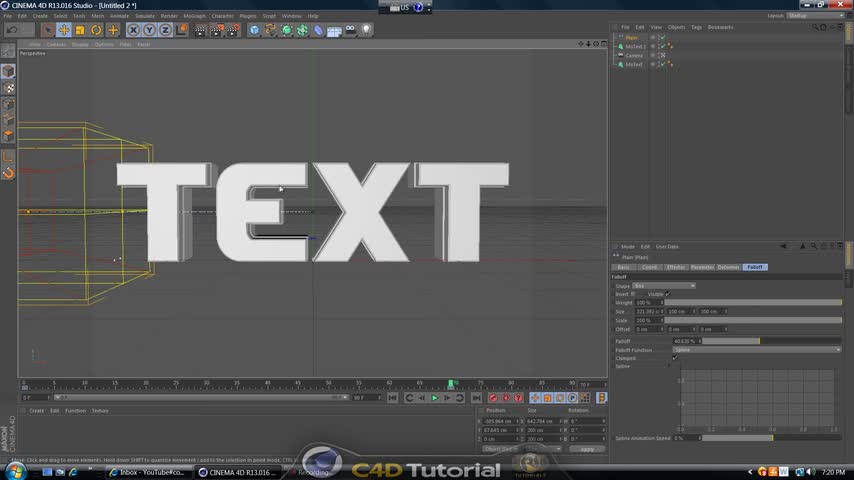Viewport: 854px width, 480px height.
Task: Add a light object icon
Action: [366, 29]
